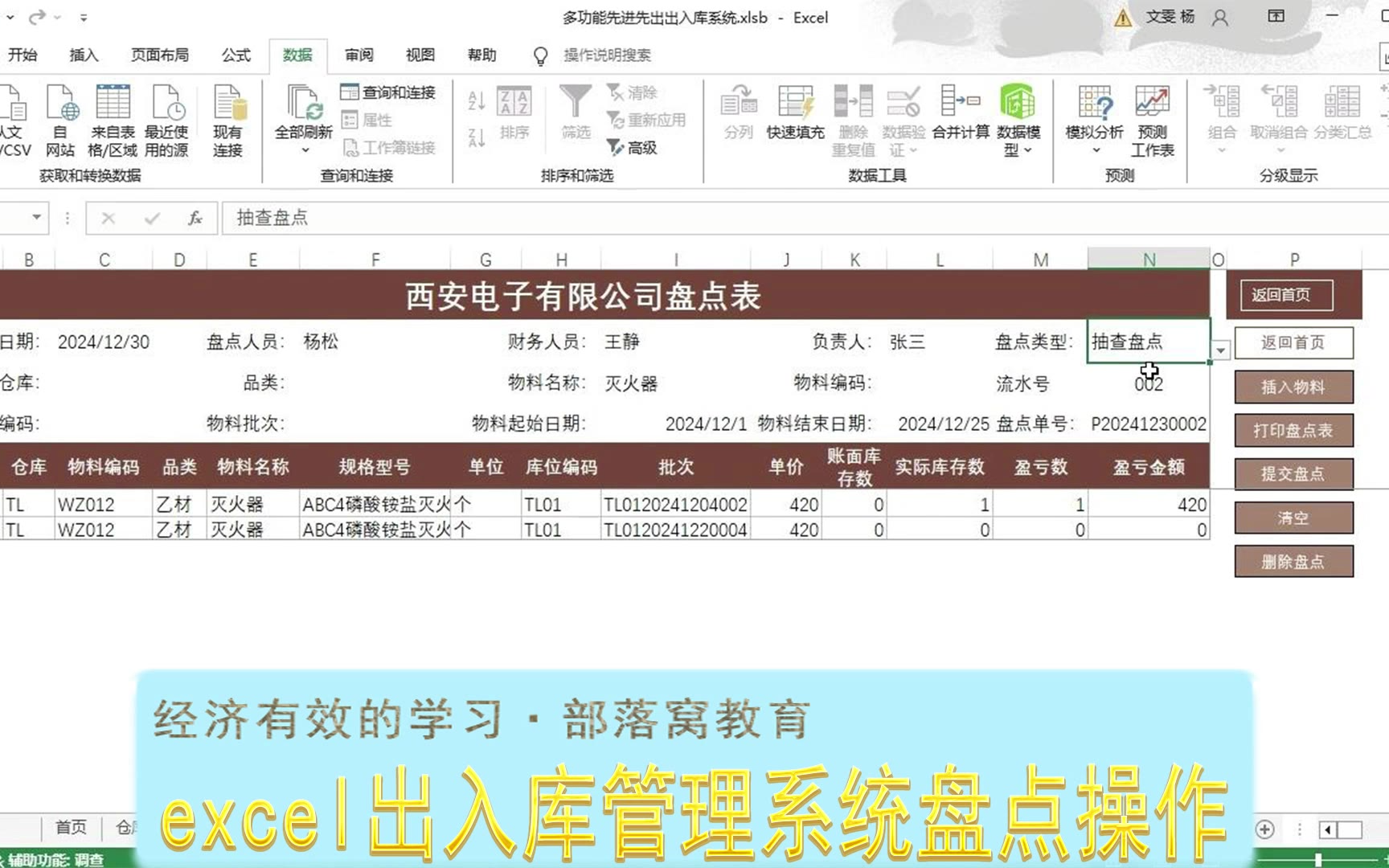This screenshot has width=1389, height=868.
Task: Create a Forecast Sheet
Action: point(1153,121)
